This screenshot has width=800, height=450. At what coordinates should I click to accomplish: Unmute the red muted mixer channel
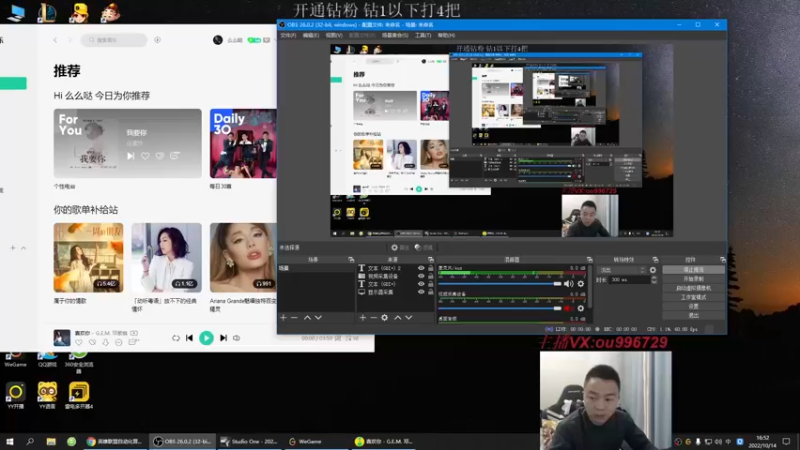coord(568,308)
